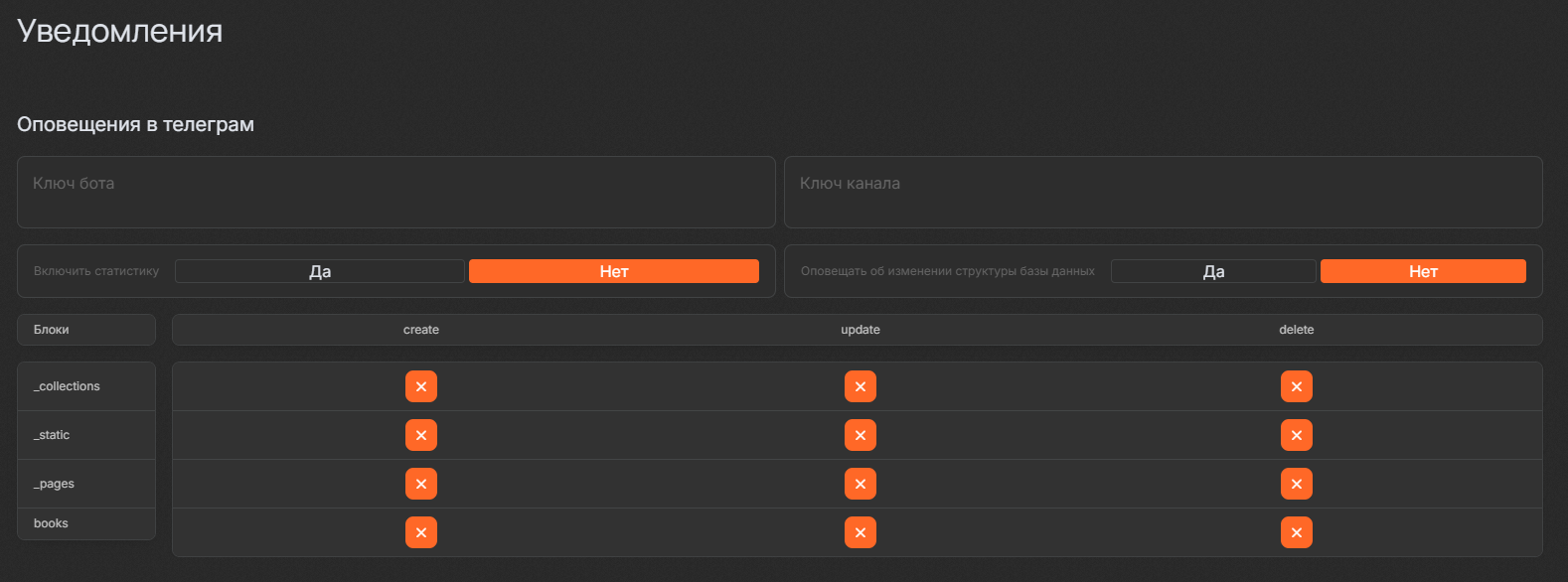Viewport: 1568px width, 582px height.
Task: Toggle create notification for _static
Action: (421, 435)
